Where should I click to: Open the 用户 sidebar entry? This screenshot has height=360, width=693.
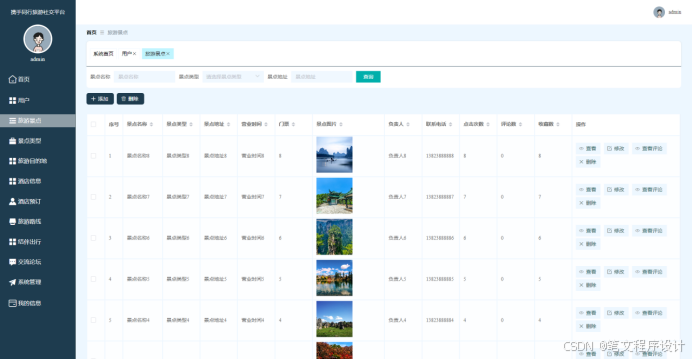[38, 100]
